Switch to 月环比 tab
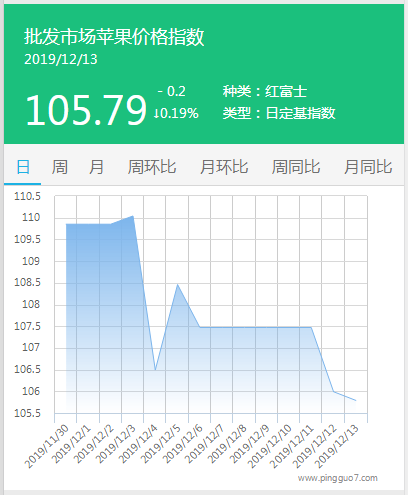The height and width of the screenshot is (495, 408). pyautogui.click(x=224, y=167)
